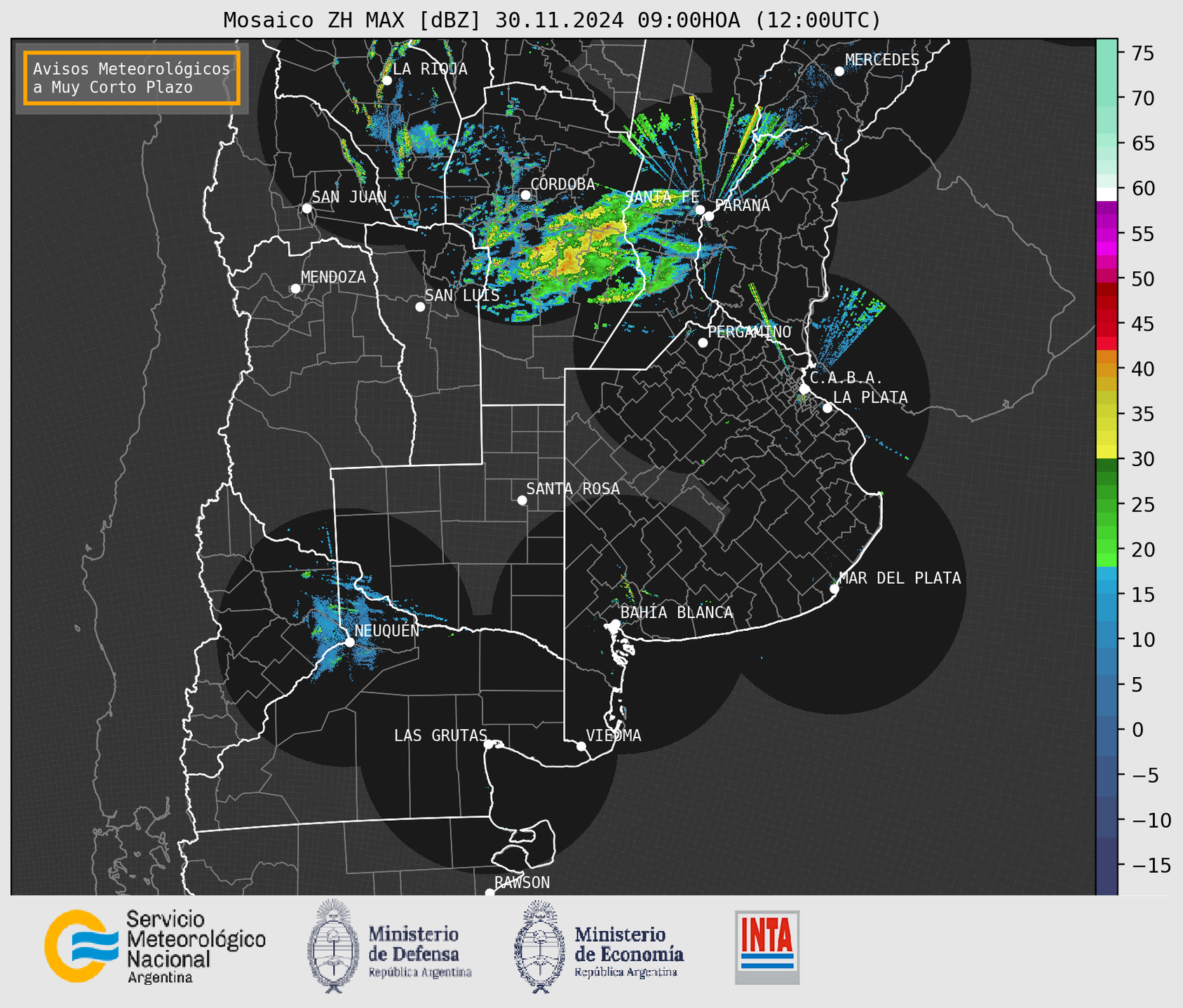Image resolution: width=1183 pixels, height=1008 pixels.
Task: Click the BAHÍA BLANCA city label
Action: tap(677, 613)
